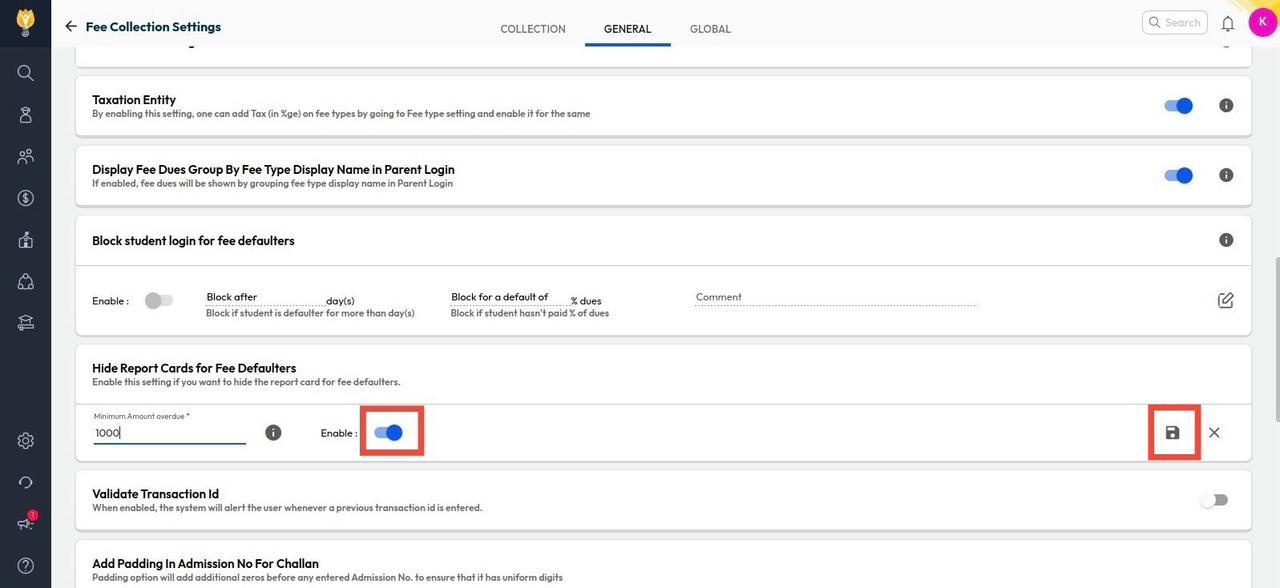Enable Block student login toggle

(158, 301)
